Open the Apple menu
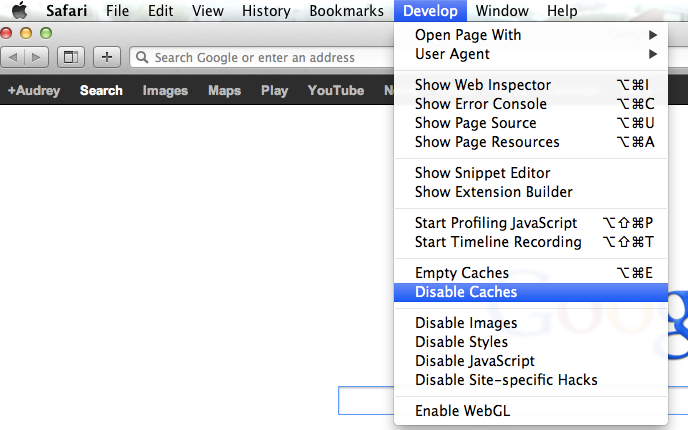 pyautogui.click(x=20, y=10)
